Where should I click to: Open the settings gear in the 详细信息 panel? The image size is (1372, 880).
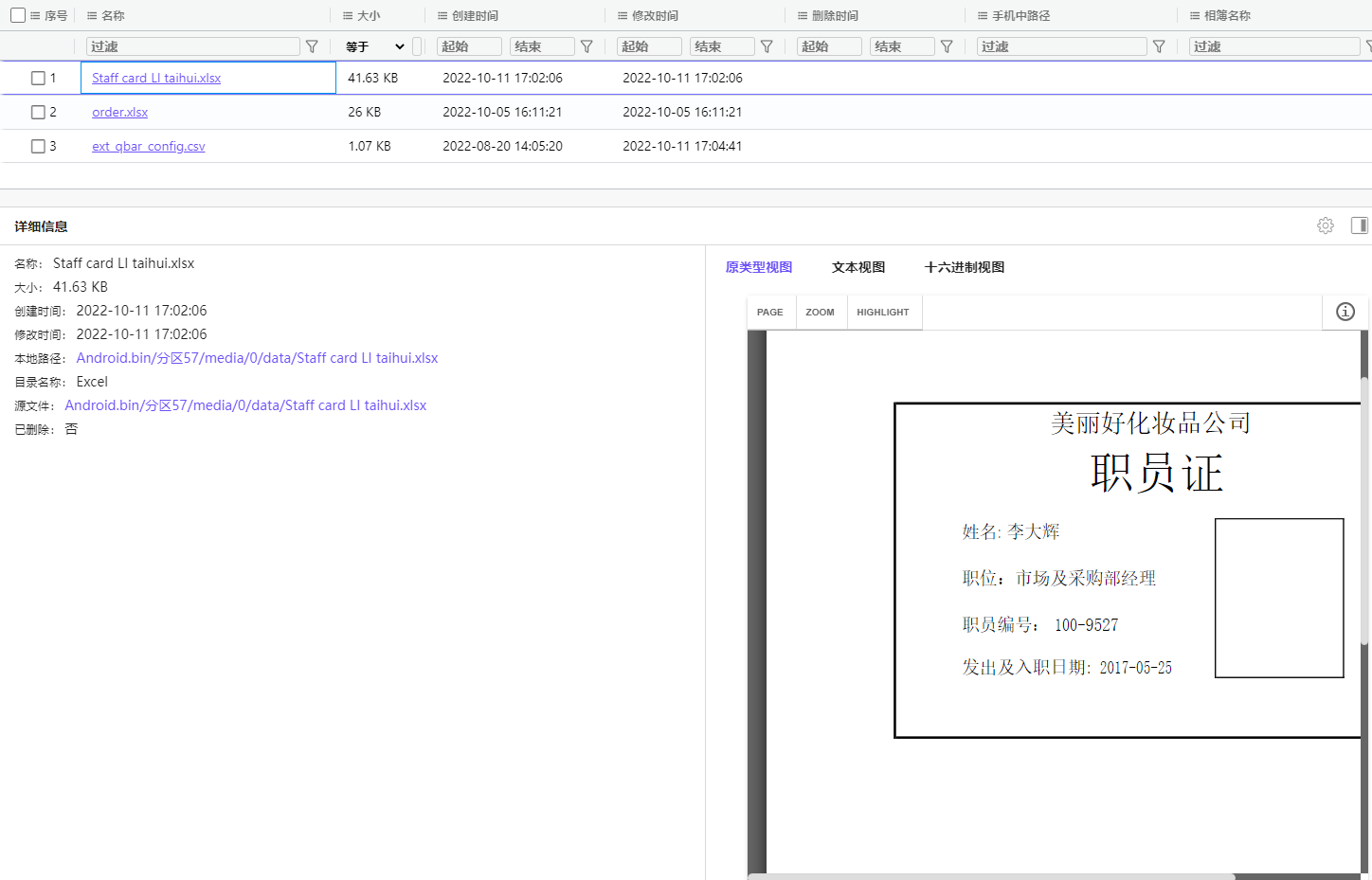tap(1325, 225)
